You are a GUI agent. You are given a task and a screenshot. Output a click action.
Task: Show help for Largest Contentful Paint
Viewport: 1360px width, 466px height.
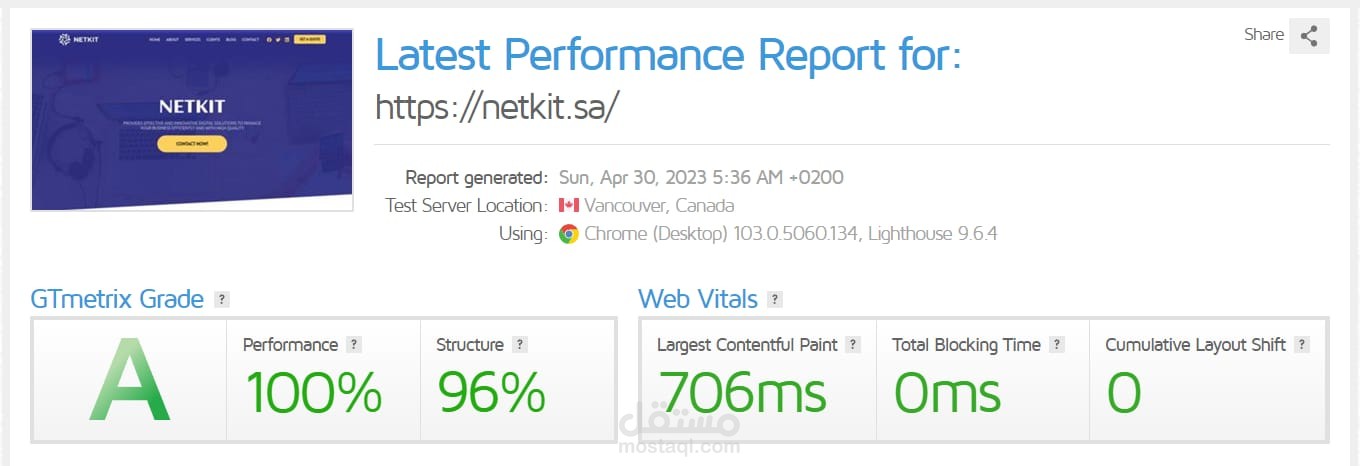[853, 345]
